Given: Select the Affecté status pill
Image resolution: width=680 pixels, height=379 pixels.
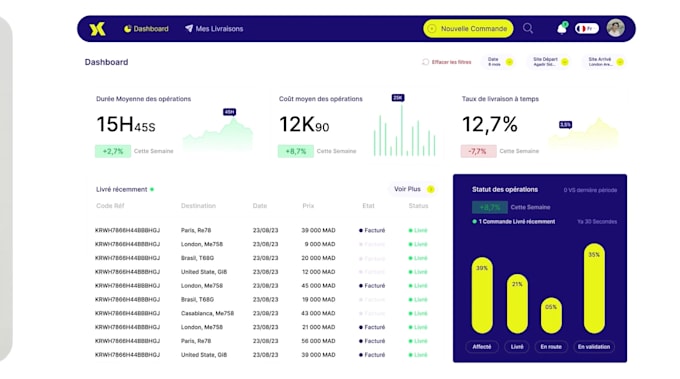Looking at the screenshot, I should pos(482,346).
